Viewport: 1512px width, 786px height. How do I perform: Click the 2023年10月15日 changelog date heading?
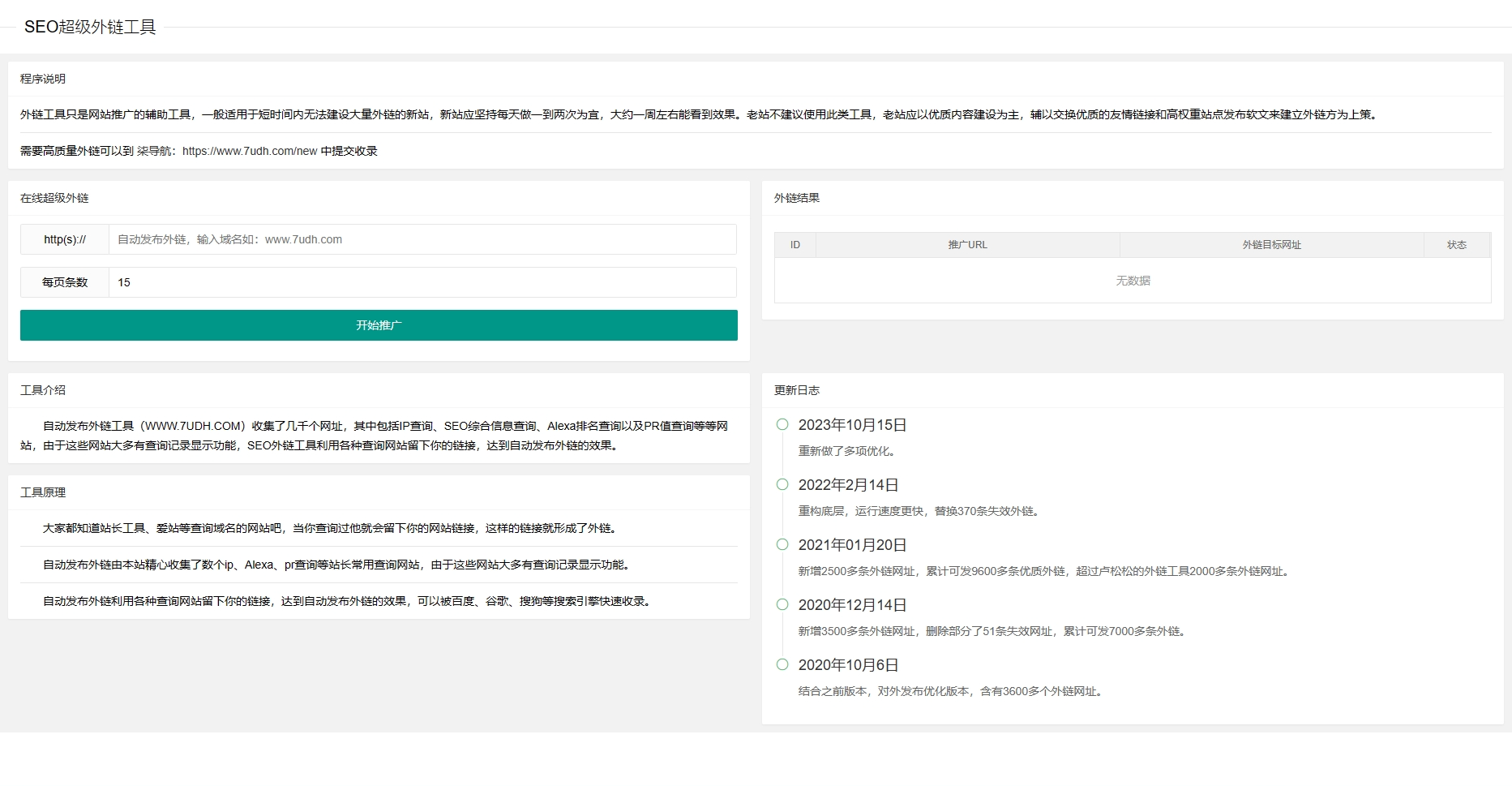click(x=852, y=425)
